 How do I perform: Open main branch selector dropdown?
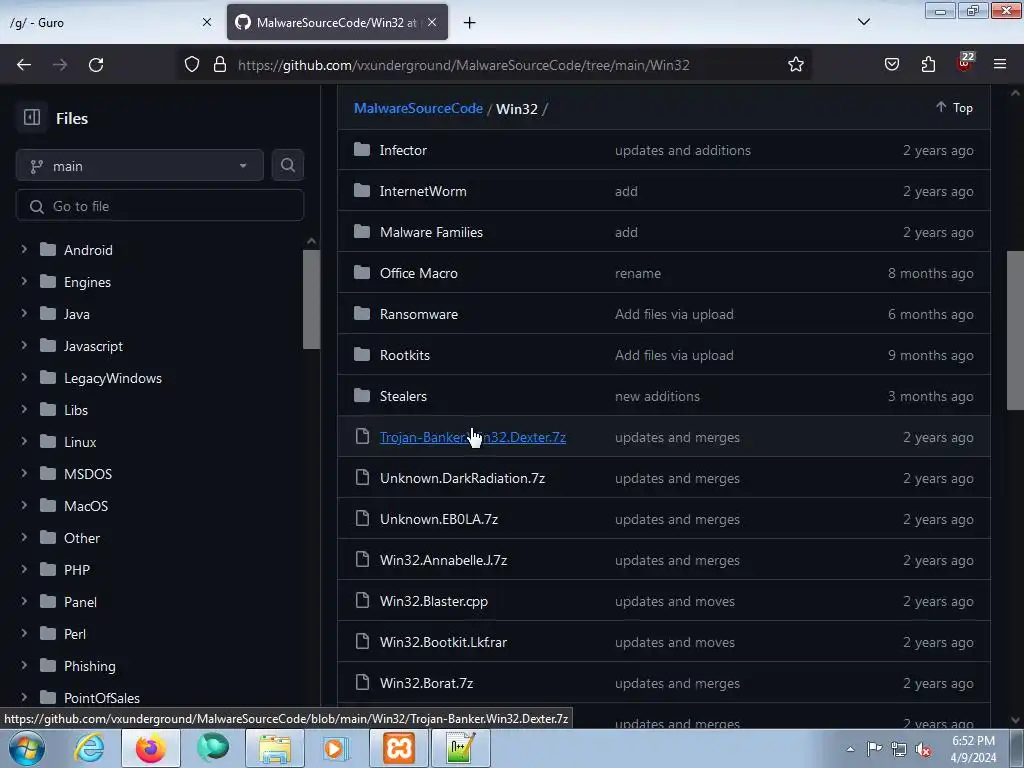click(x=140, y=166)
